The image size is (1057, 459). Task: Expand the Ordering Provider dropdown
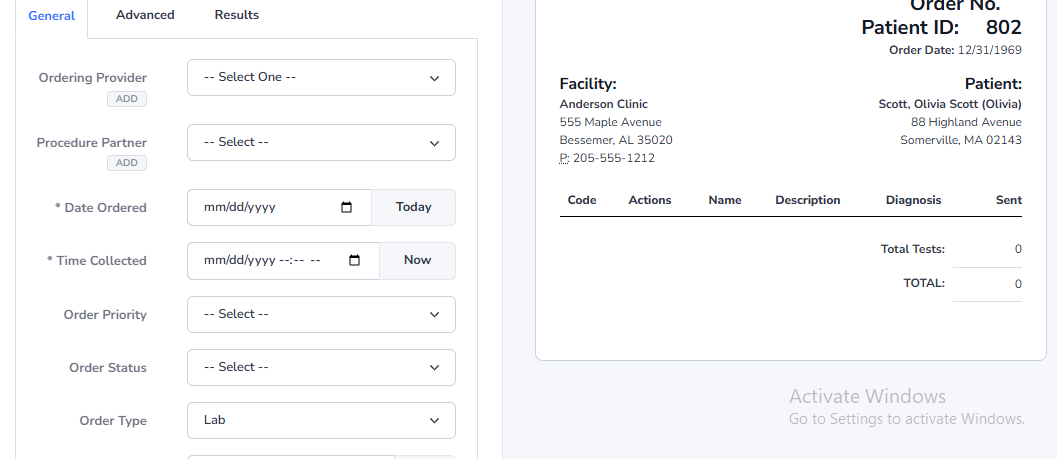[321, 78]
